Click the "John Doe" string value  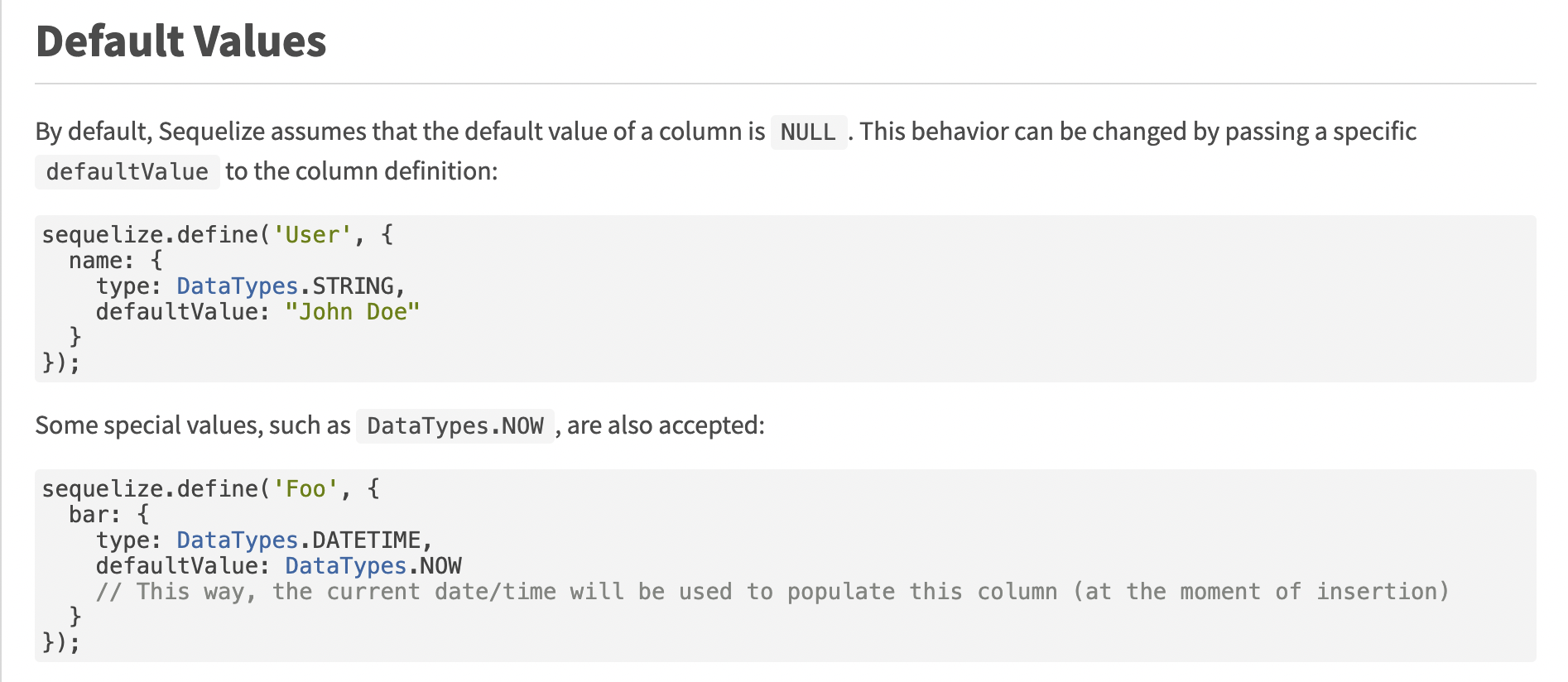(352, 312)
